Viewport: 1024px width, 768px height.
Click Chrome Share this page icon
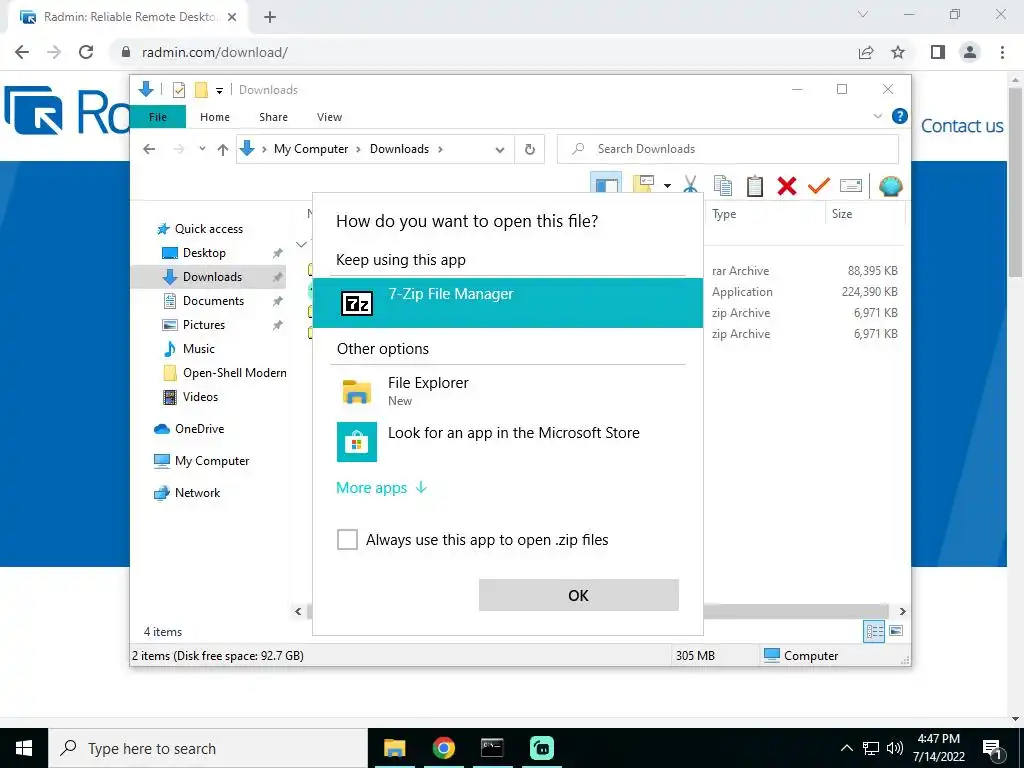point(866,52)
